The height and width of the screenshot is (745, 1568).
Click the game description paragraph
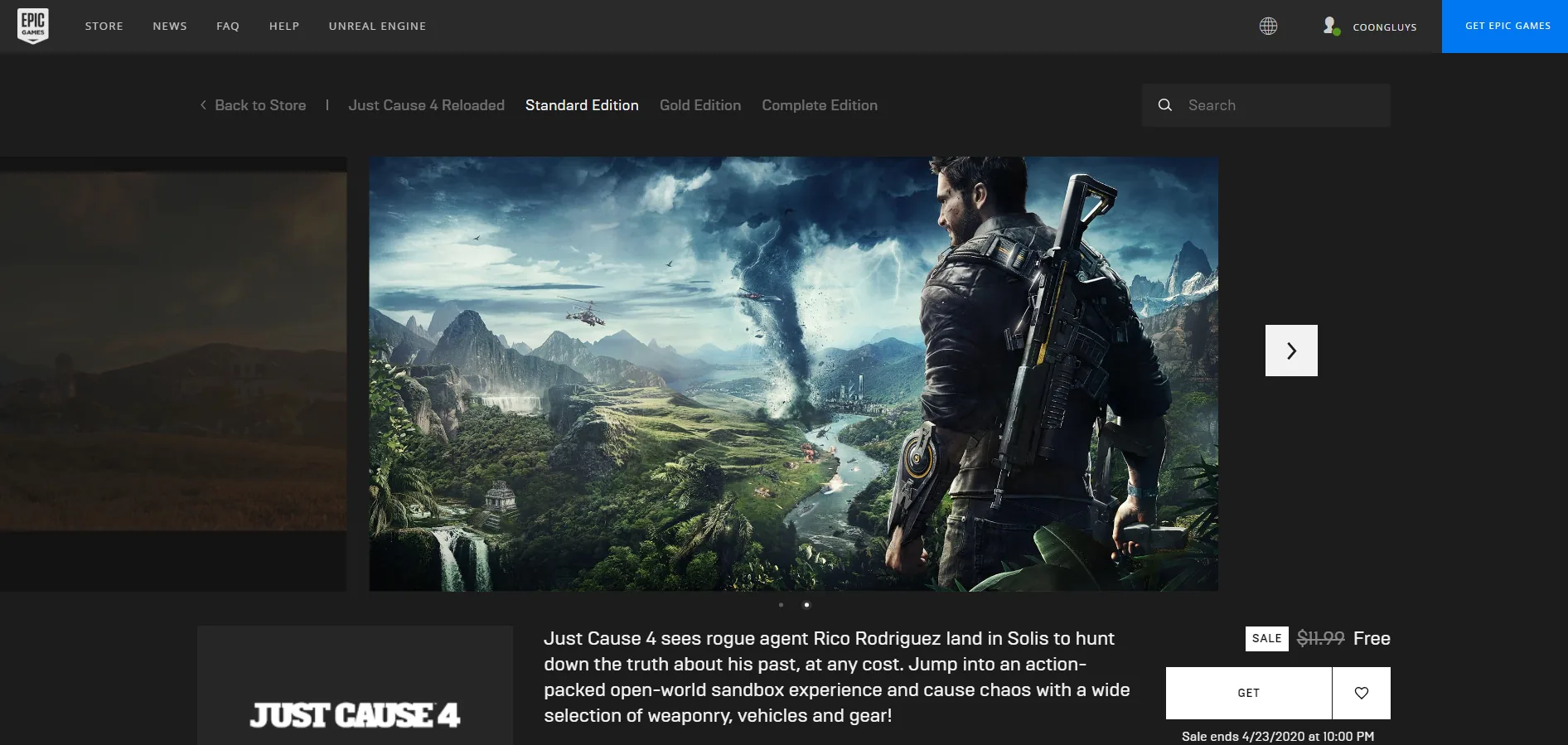[x=837, y=677]
